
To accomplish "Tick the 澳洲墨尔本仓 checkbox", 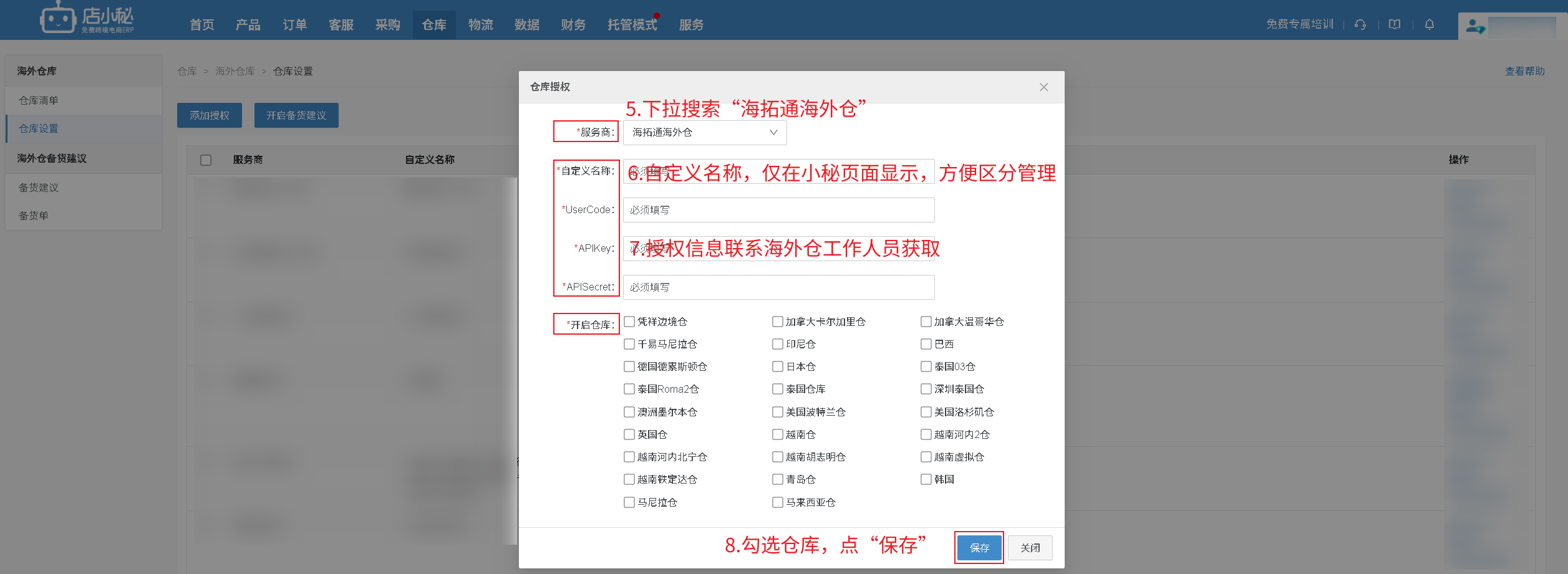I will [629, 412].
